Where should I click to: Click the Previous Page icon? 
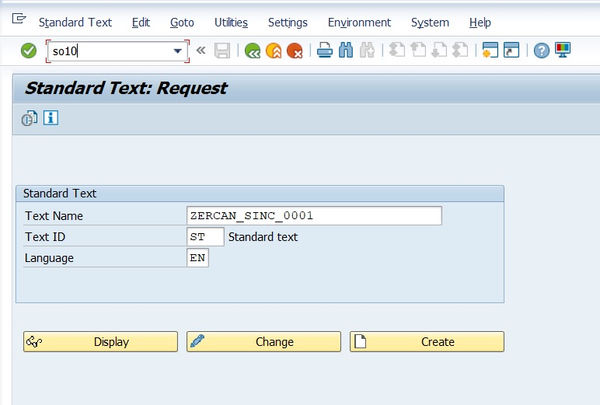418,50
